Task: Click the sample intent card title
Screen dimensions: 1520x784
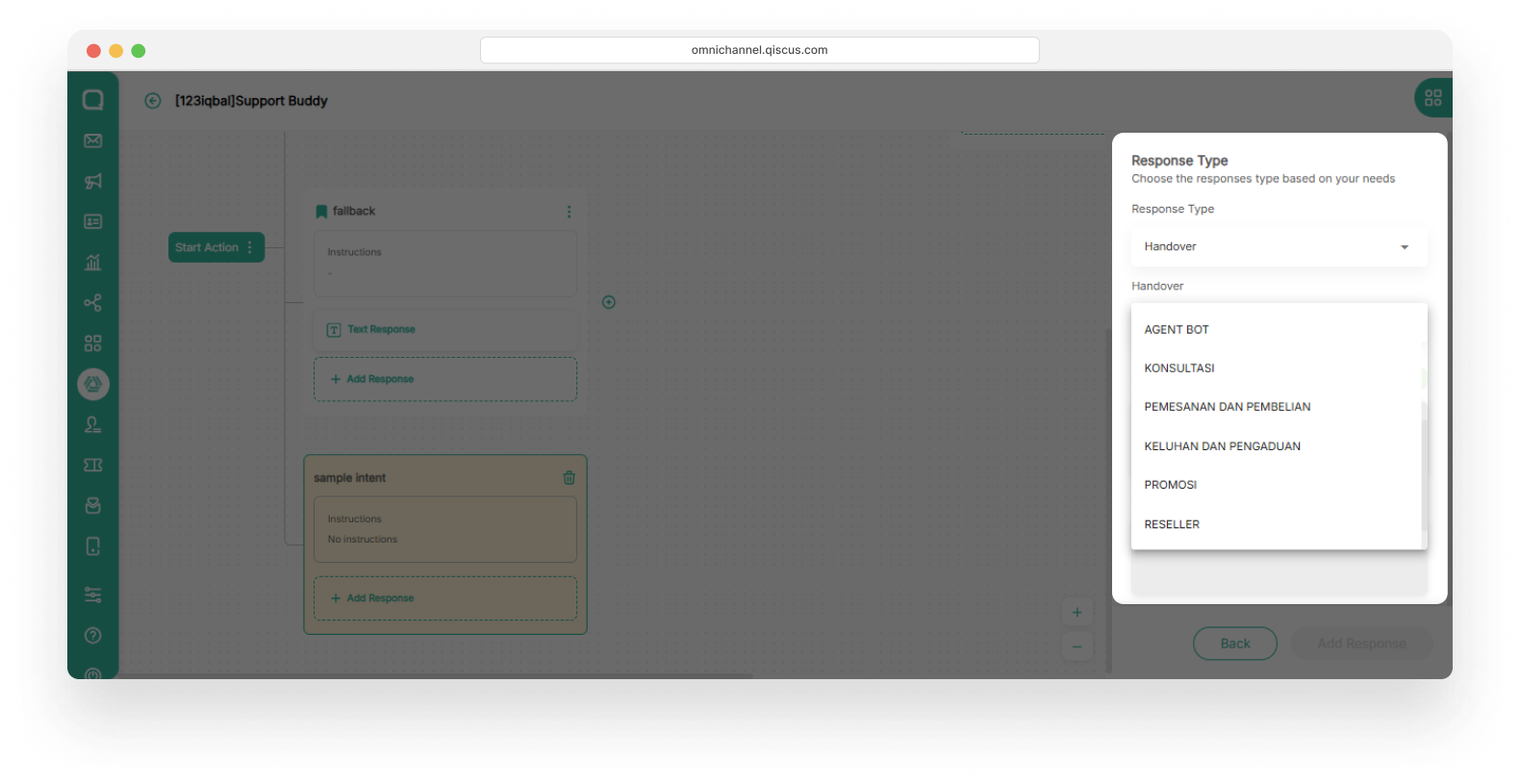Action: pos(349,478)
